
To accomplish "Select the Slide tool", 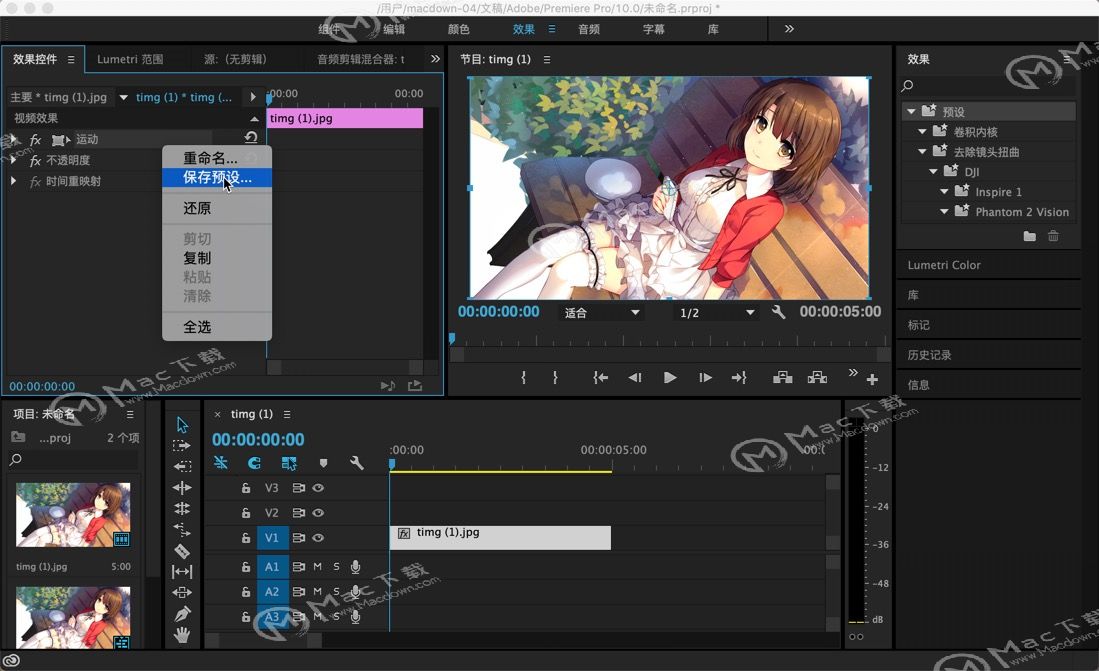I will (x=182, y=592).
